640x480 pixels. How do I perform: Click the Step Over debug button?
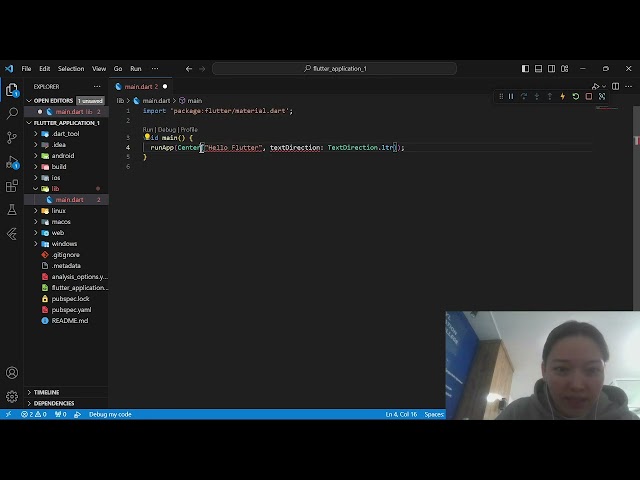pyautogui.click(x=524, y=97)
